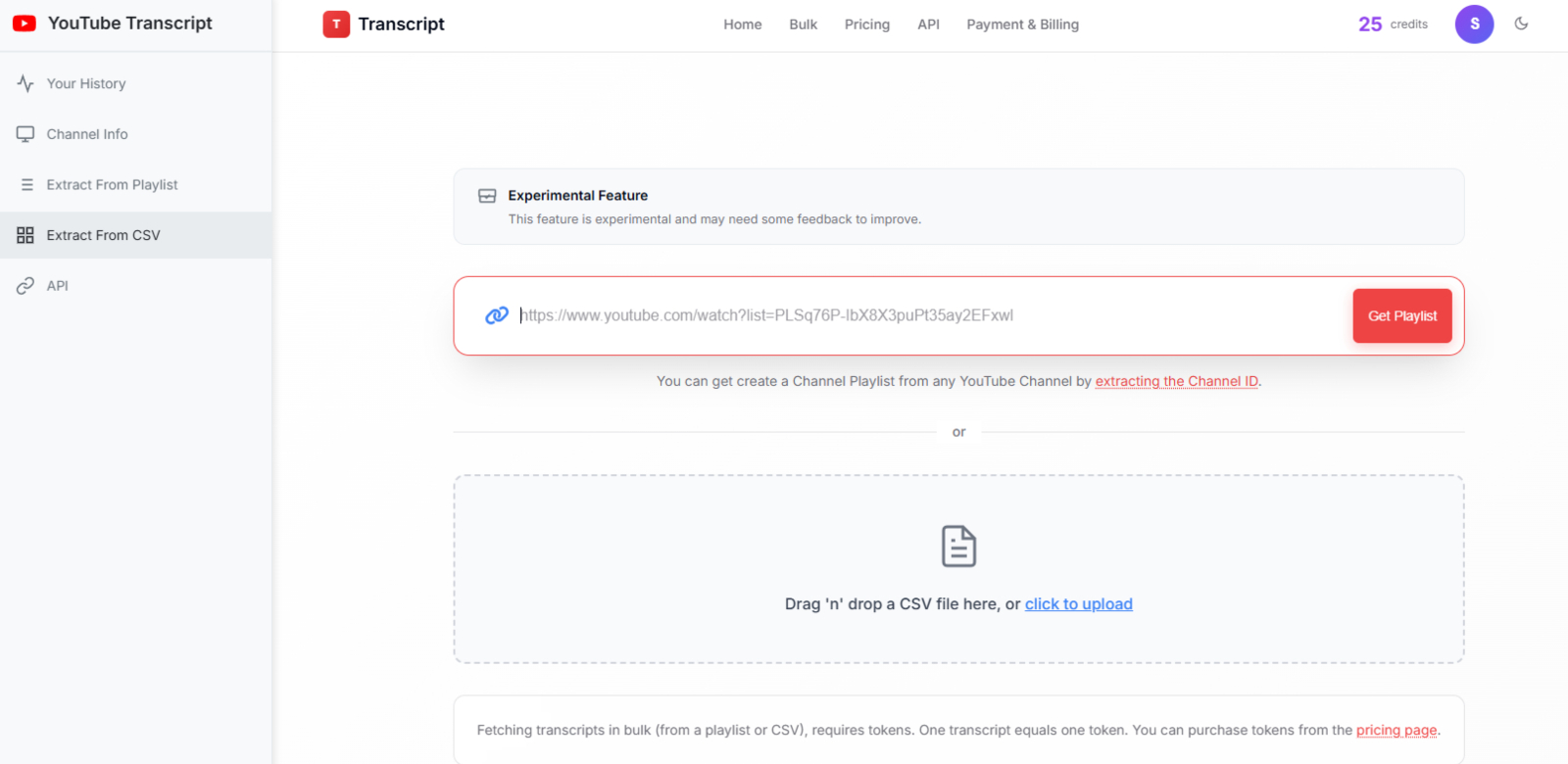This screenshot has height=764, width=1568.
Task: Switch to the Bulk page
Action: coord(802,24)
